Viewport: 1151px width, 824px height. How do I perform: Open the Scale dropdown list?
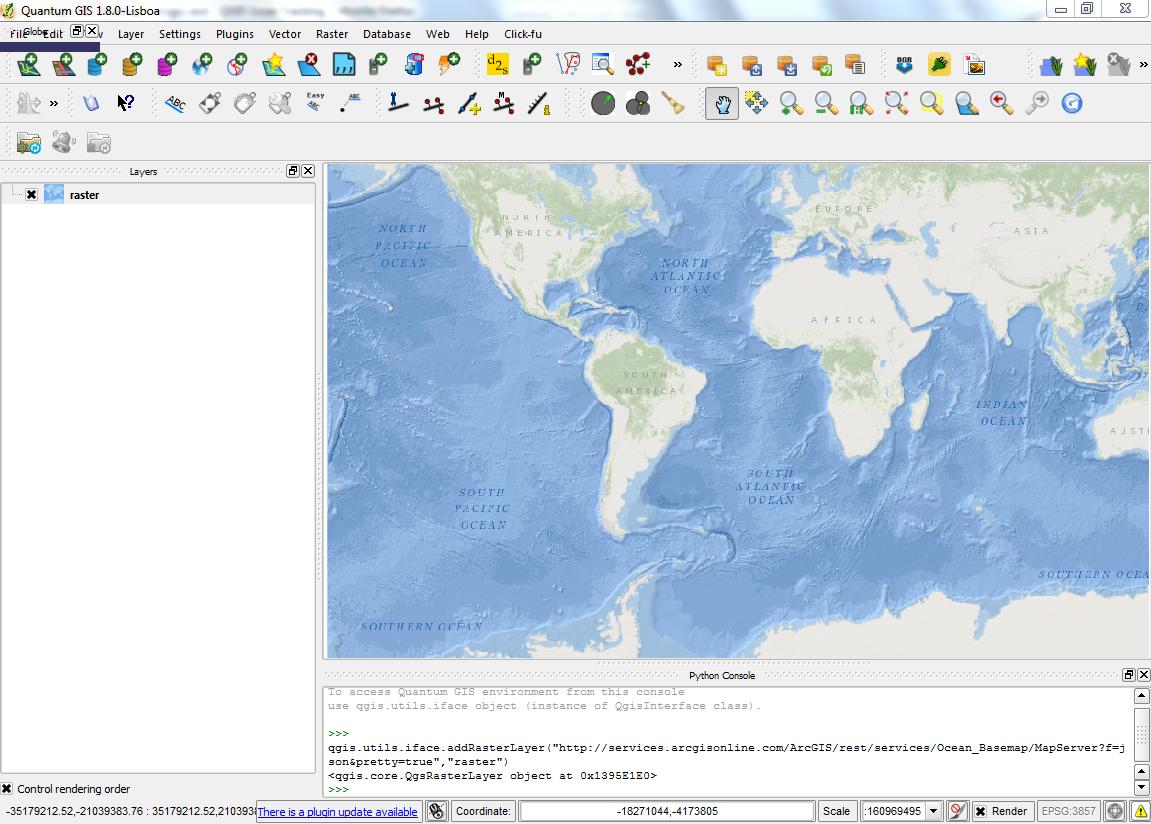[934, 811]
